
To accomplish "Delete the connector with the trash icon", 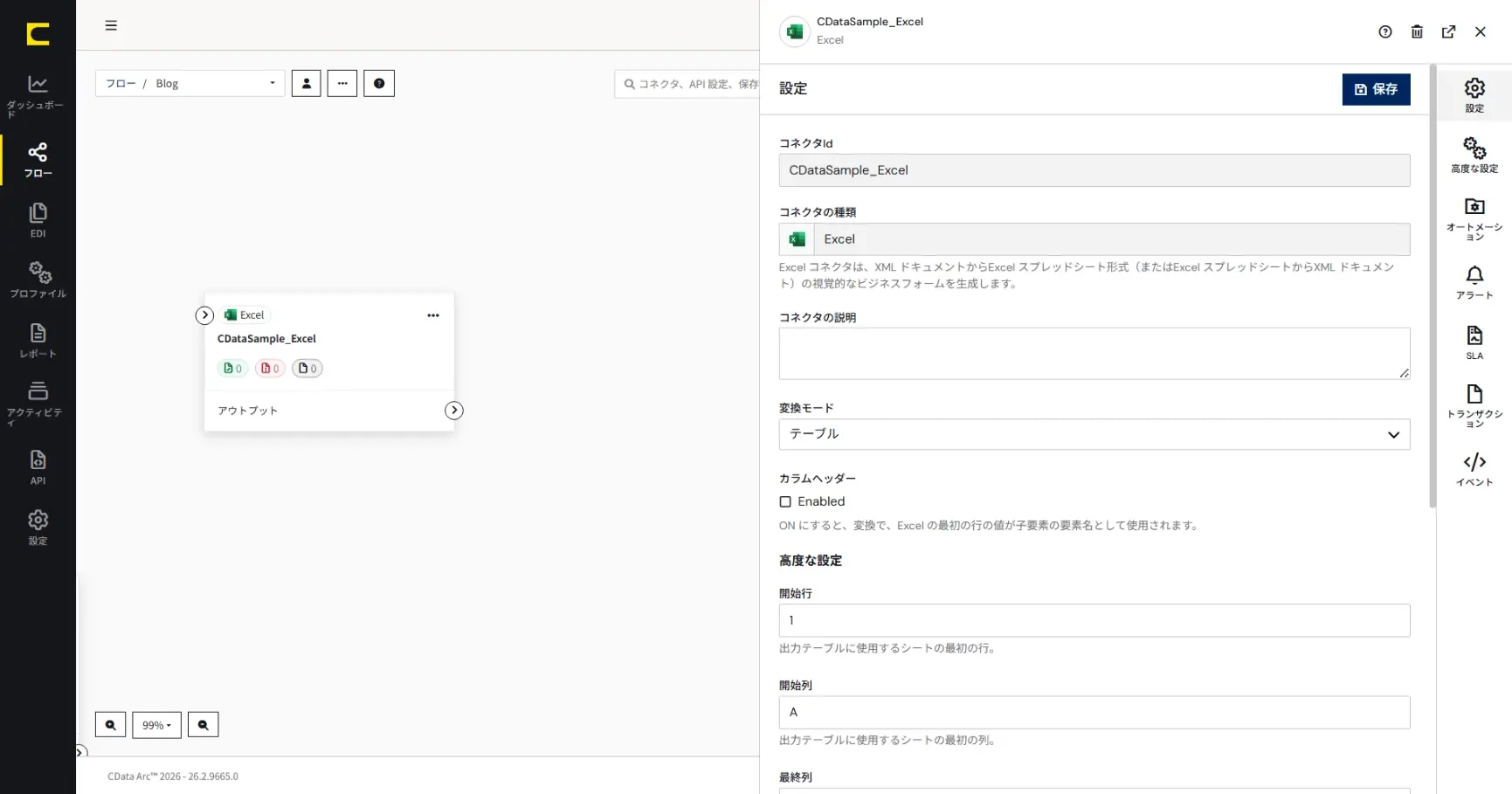I will coord(1417,31).
